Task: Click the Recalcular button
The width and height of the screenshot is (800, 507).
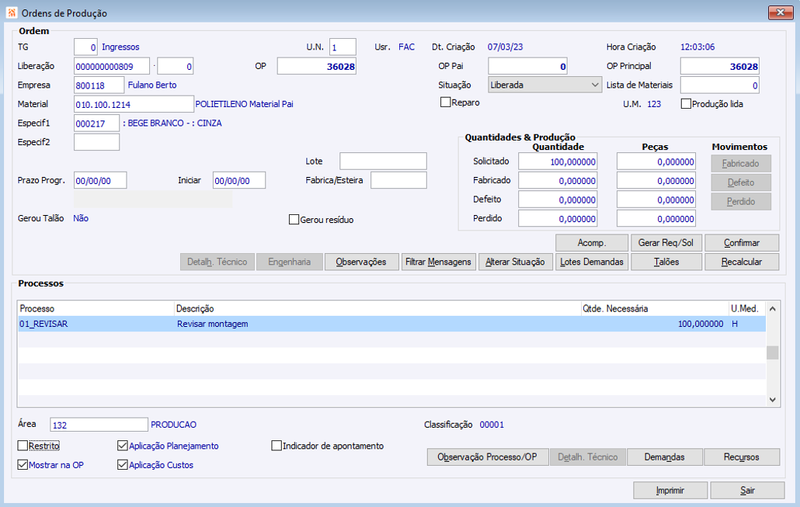Action: click(x=742, y=262)
